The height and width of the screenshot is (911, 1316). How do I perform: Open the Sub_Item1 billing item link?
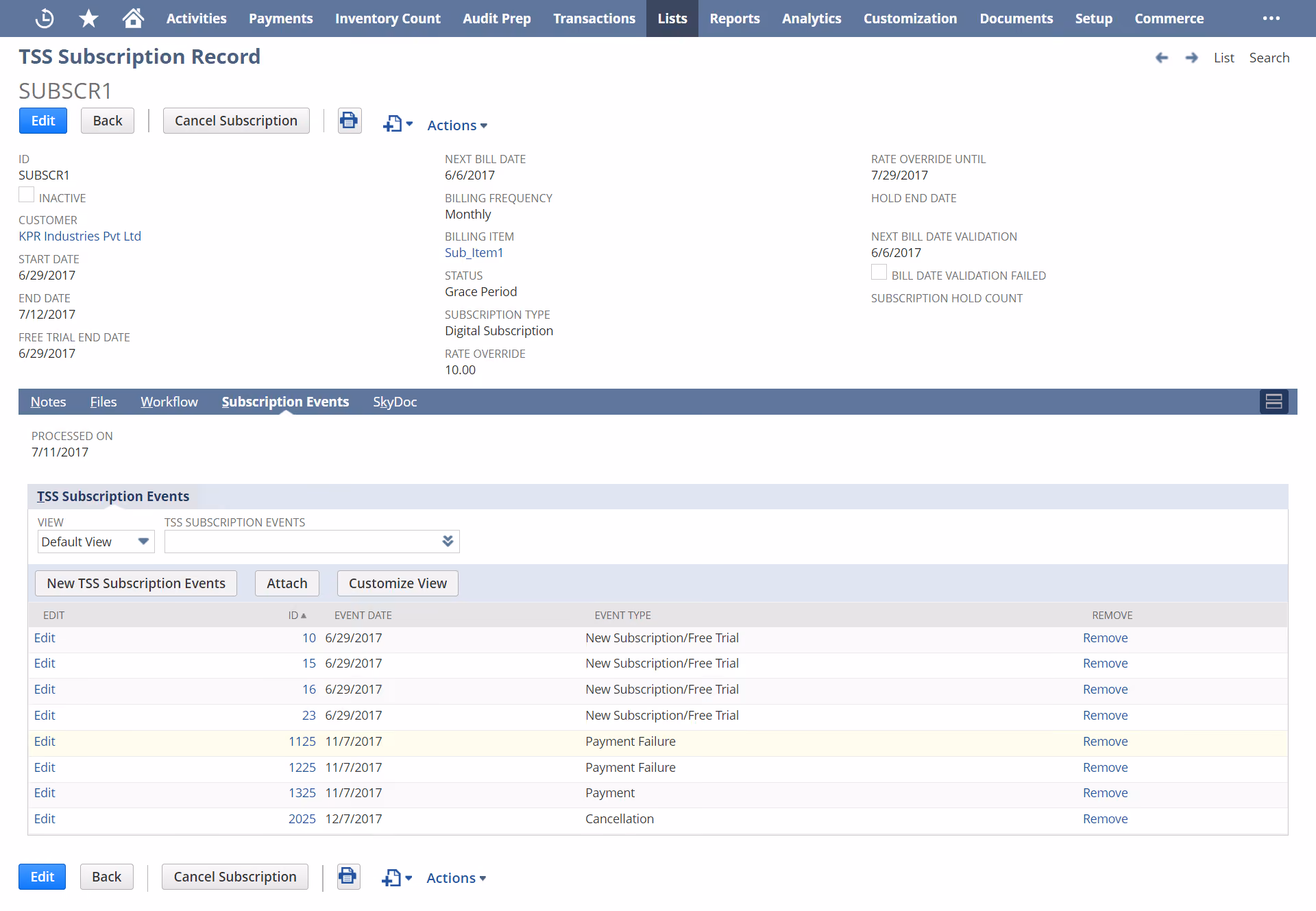point(474,252)
